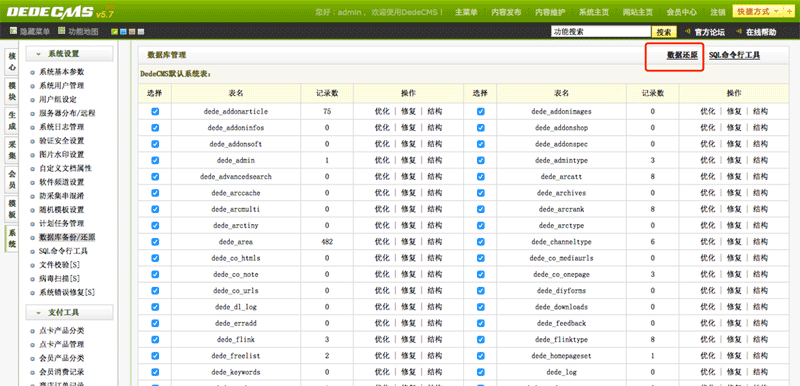Uncheck the dede_feedback checkbox
Image resolution: width=800 pixels, height=386 pixels.
481,323
